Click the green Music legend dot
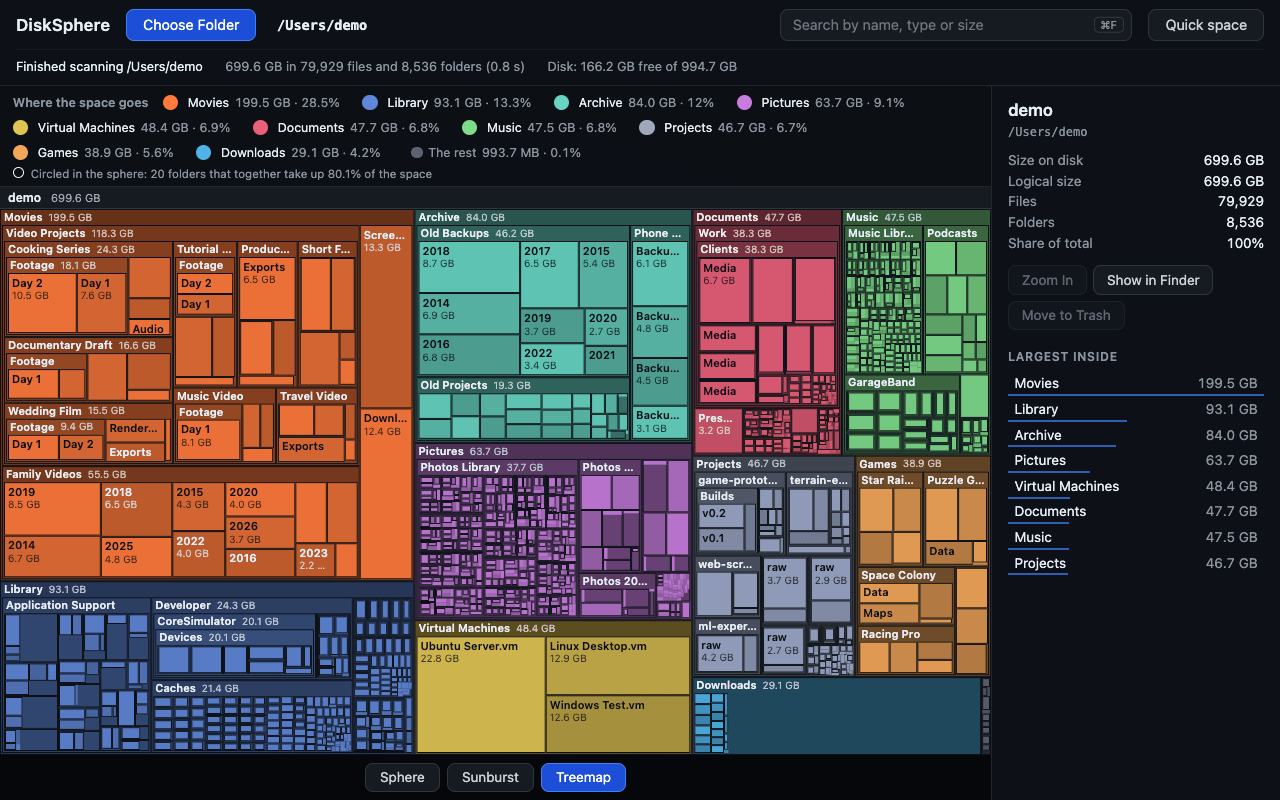This screenshot has height=800, width=1280. coord(469,127)
